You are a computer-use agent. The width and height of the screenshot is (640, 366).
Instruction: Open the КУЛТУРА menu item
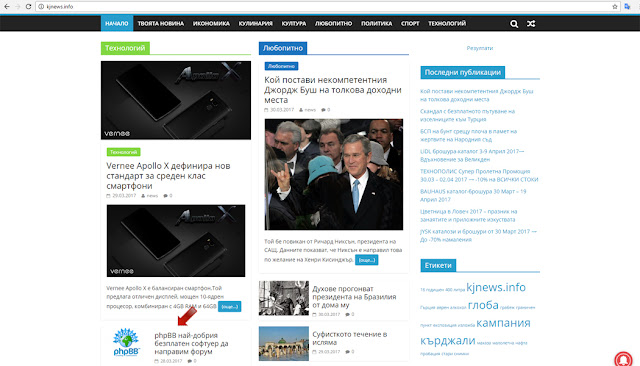tap(294, 23)
